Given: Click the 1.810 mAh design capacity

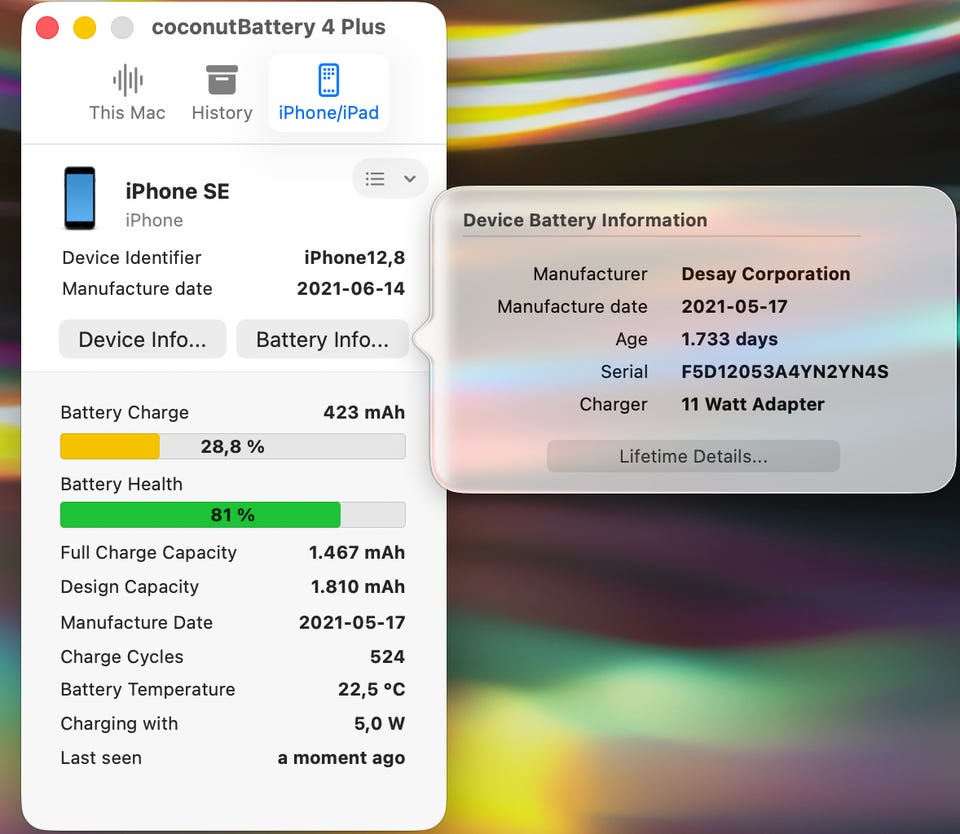Looking at the screenshot, I should click(358, 587).
